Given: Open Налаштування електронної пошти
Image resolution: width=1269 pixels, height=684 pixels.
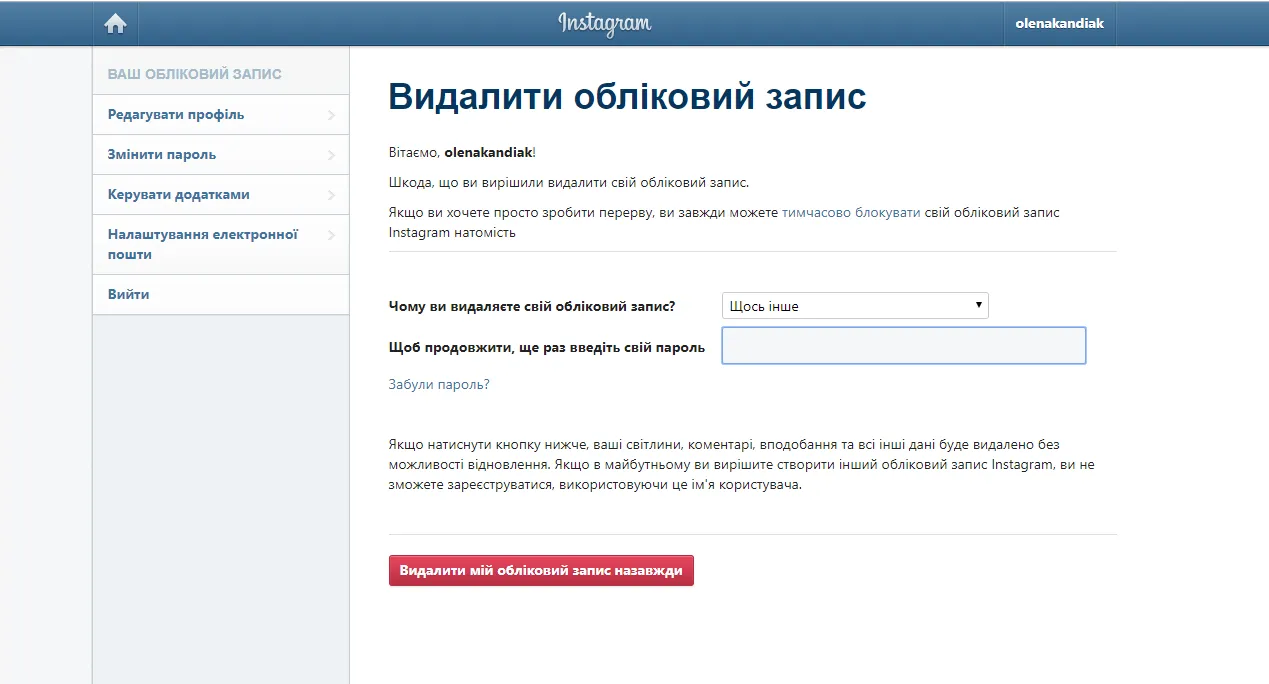Looking at the screenshot, I should tap(221, 245).
